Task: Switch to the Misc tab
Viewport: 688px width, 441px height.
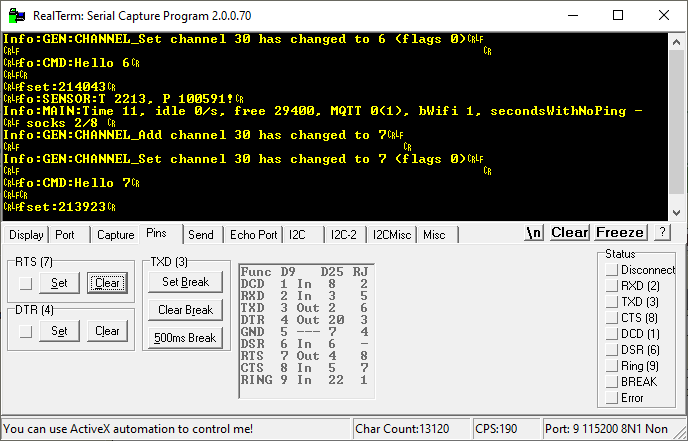Action: click(x=434, y=235)
